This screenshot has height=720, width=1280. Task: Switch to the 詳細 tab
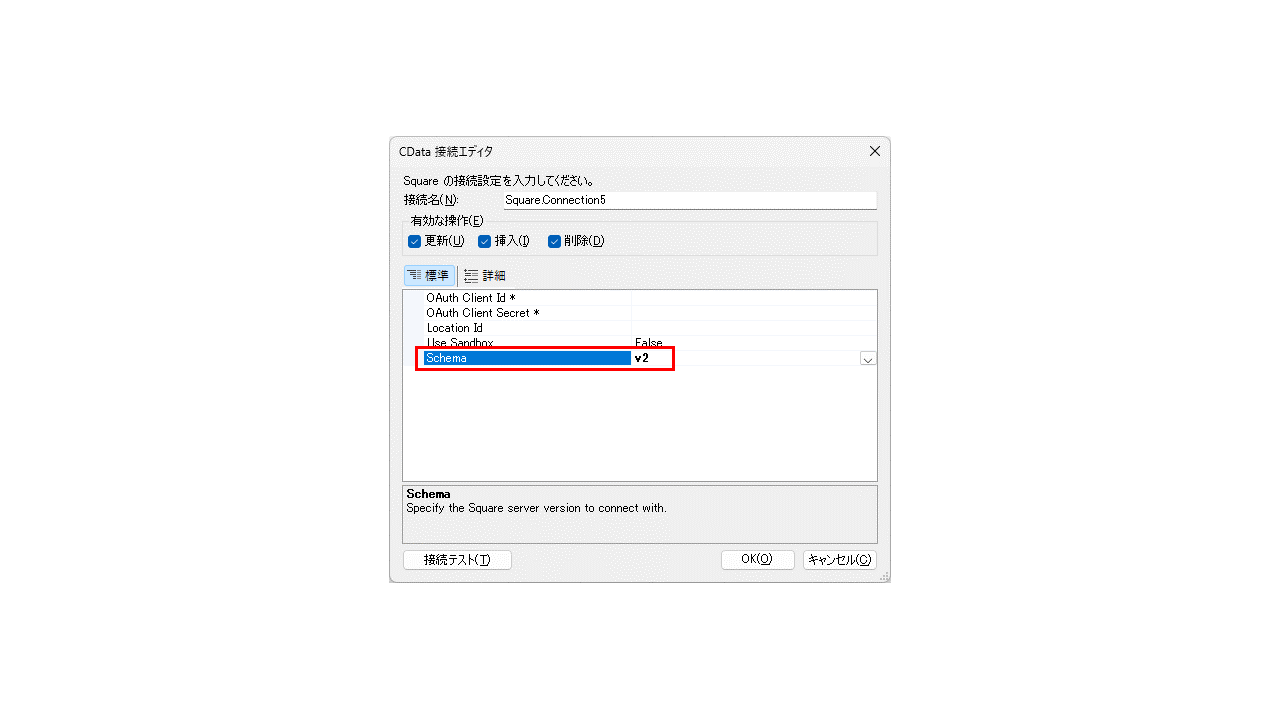point(485,276)
